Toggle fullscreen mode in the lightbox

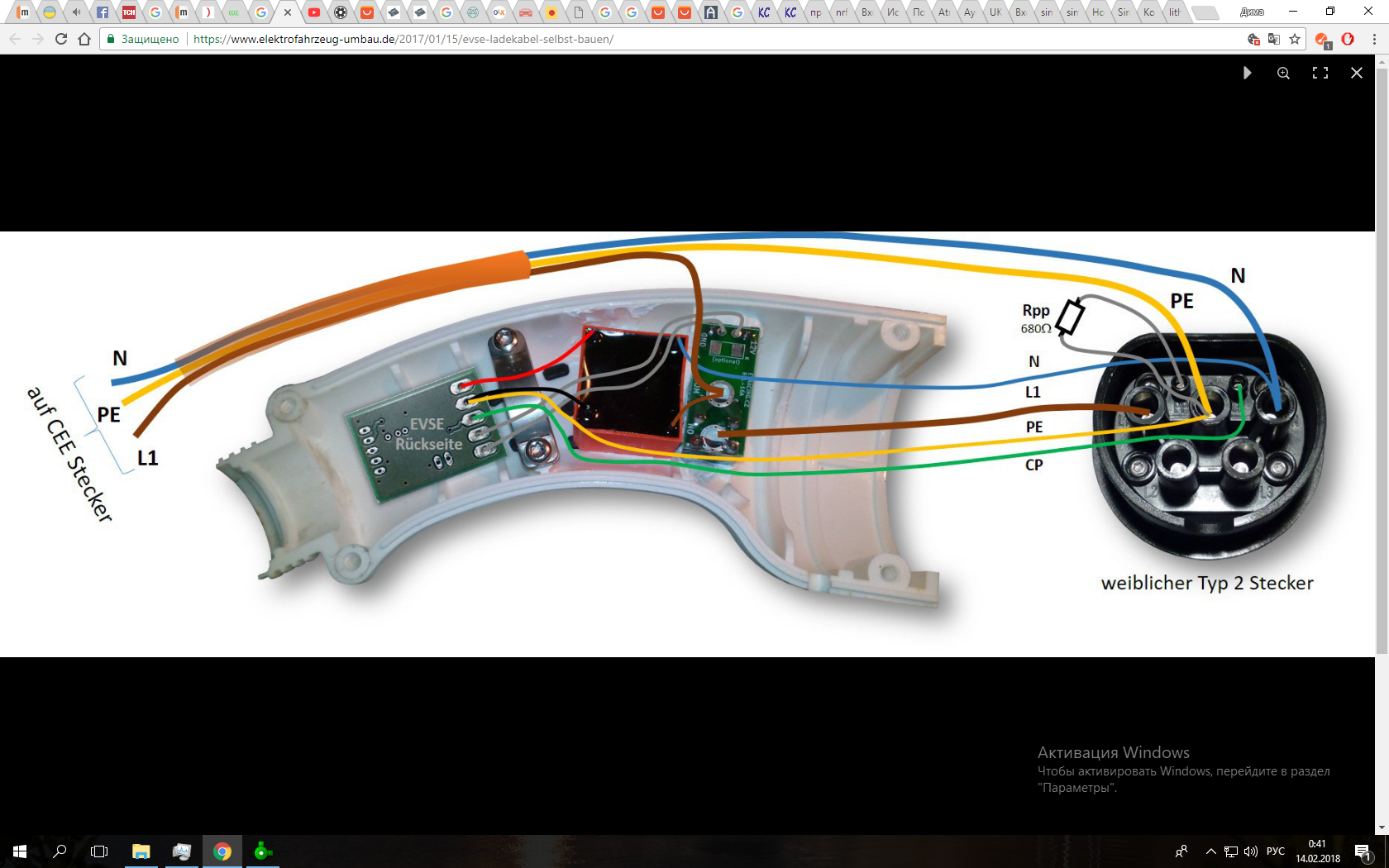point(1320,73)
